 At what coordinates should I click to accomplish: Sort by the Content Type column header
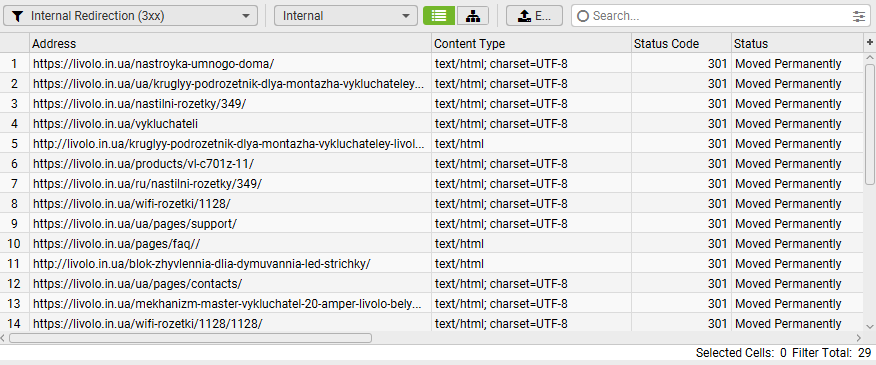(531, 43)
